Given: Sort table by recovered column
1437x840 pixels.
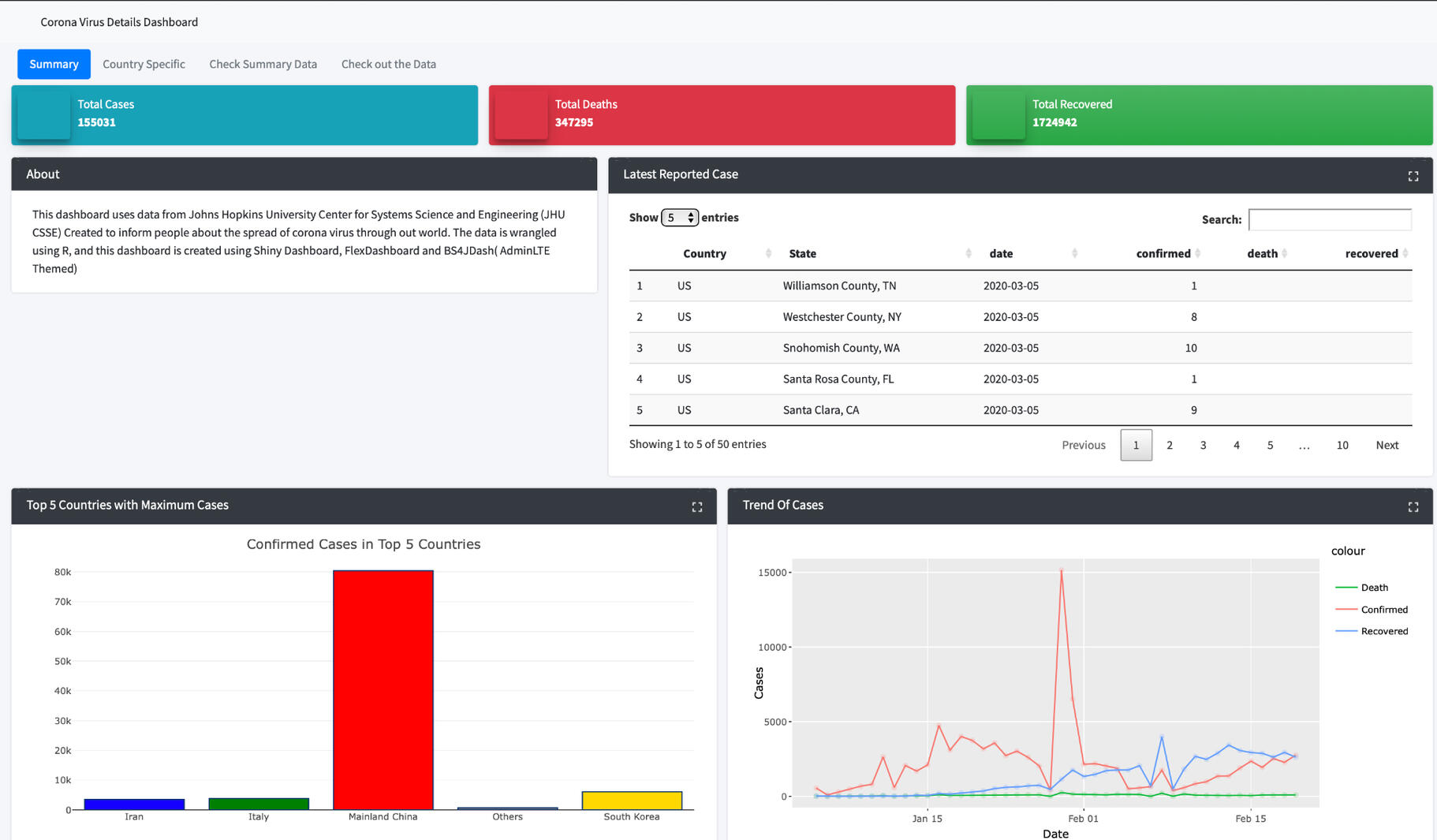Looking at the screenshot, I should pyautogui.click(x=1371, y=253).
